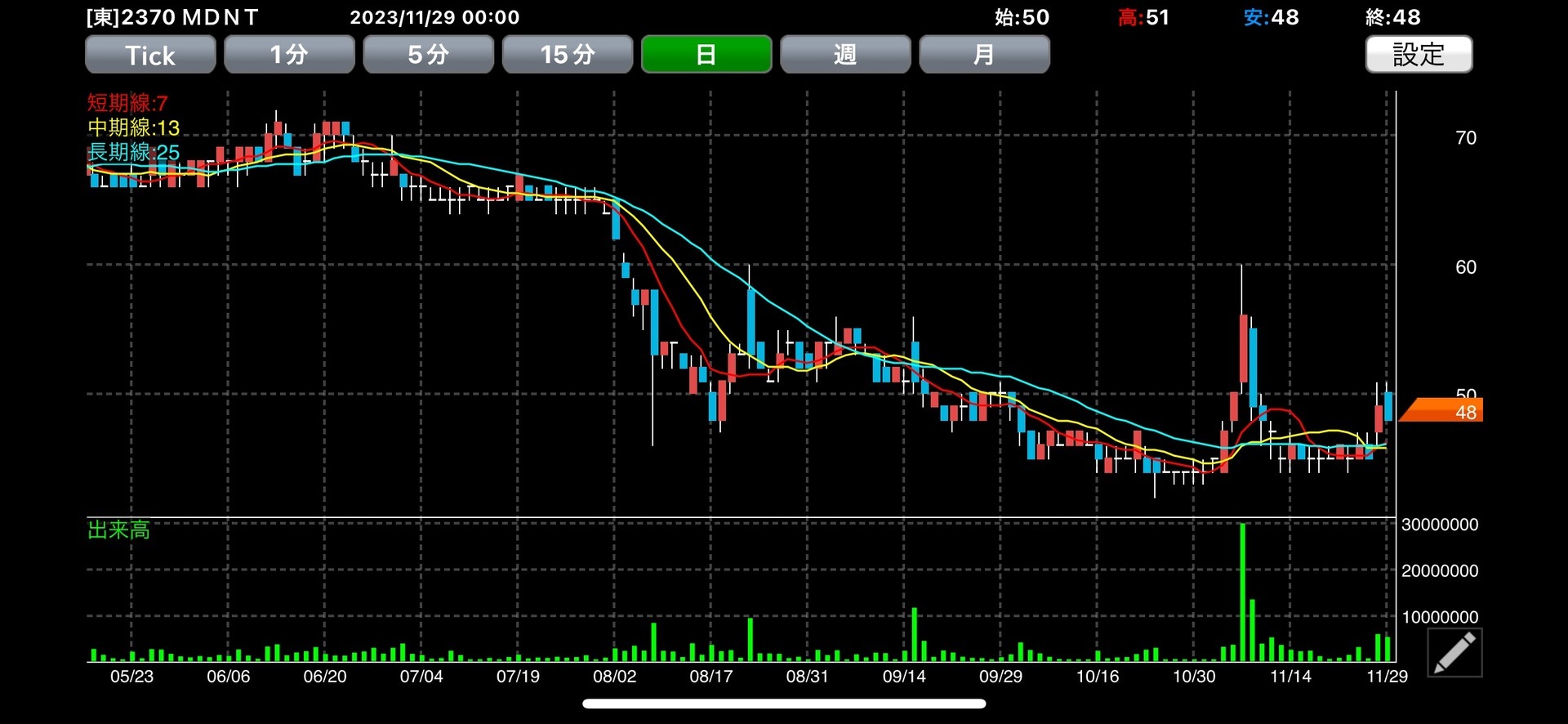Tap the 07/04 date axis label
Image resolution: width=1568 pixels, height=724 pixels.
pyautogui.click(x=421, y=677)
